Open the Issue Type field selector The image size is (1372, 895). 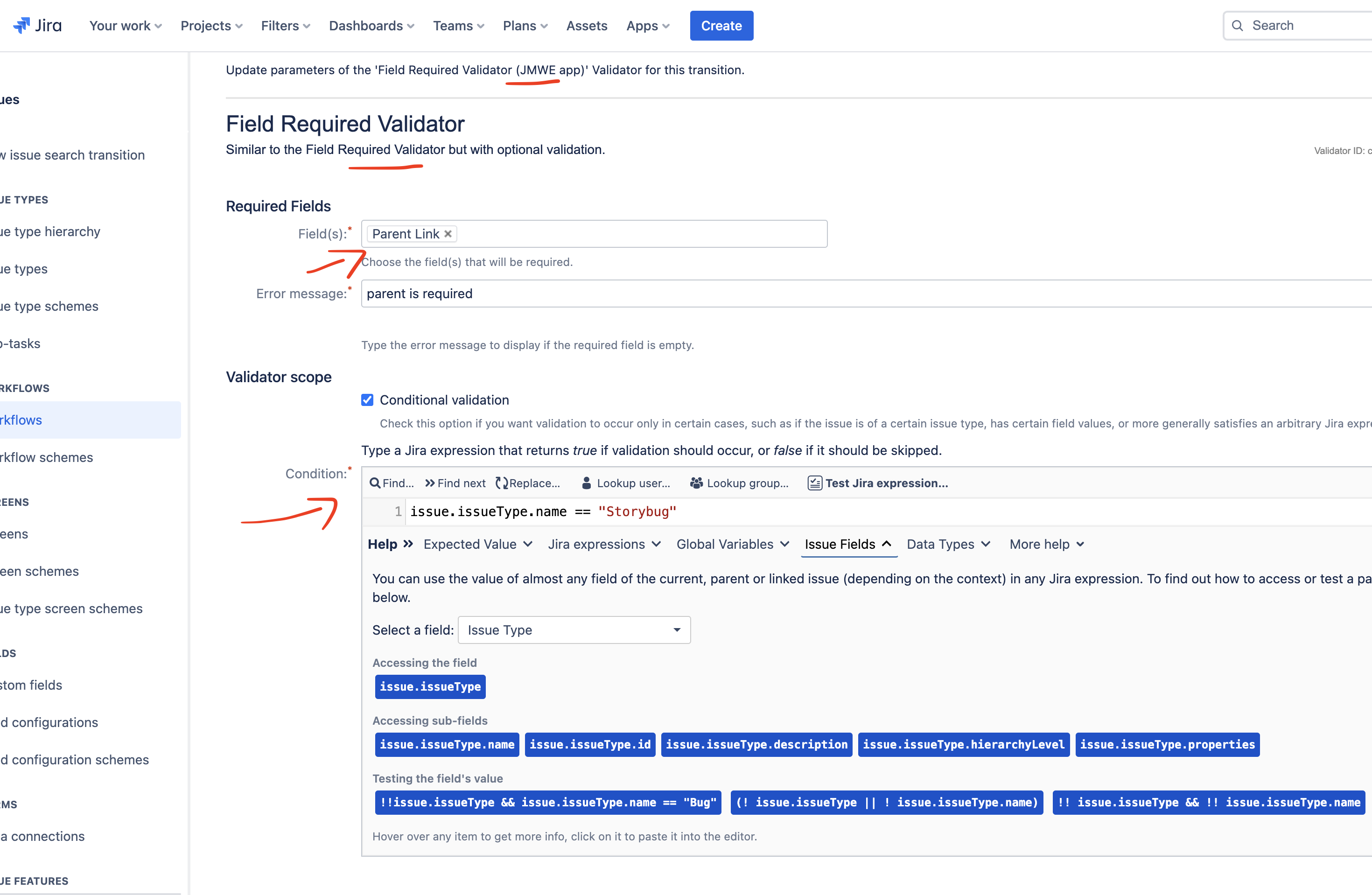pyautogui.click(x=574, y=630)
